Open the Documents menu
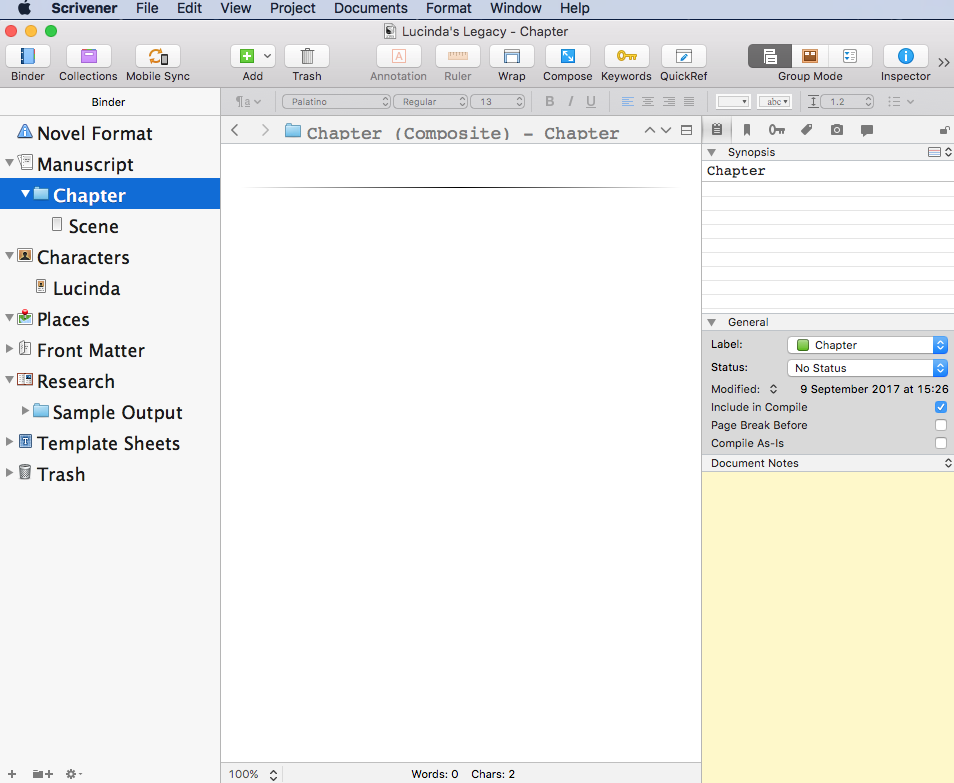Viewport: 954px width, 783px height. coord(371,9)
